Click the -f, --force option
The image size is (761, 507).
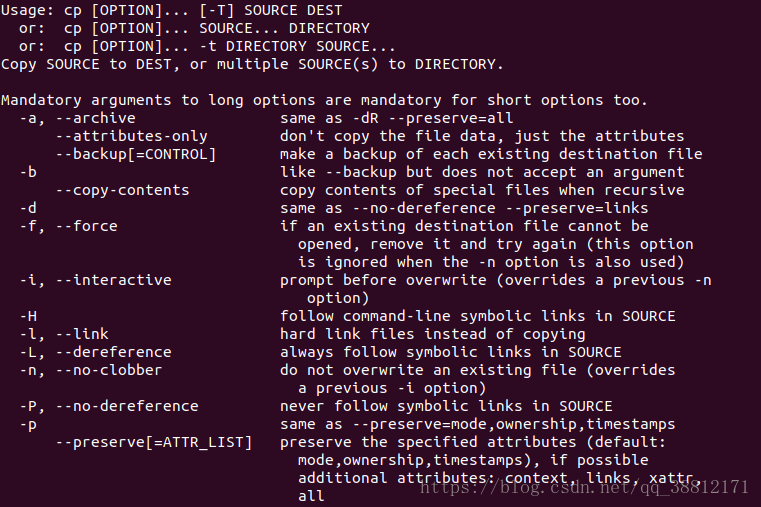68,226
